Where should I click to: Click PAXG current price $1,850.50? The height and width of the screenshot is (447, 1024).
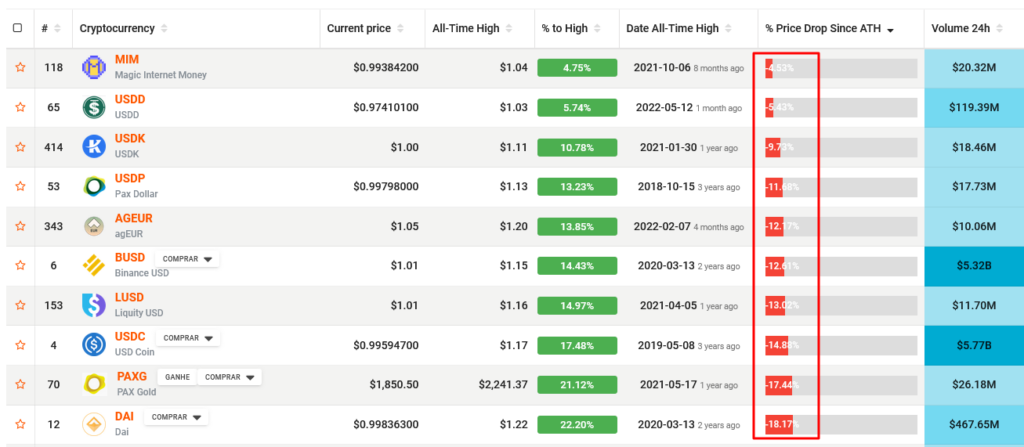click(394, 385)
